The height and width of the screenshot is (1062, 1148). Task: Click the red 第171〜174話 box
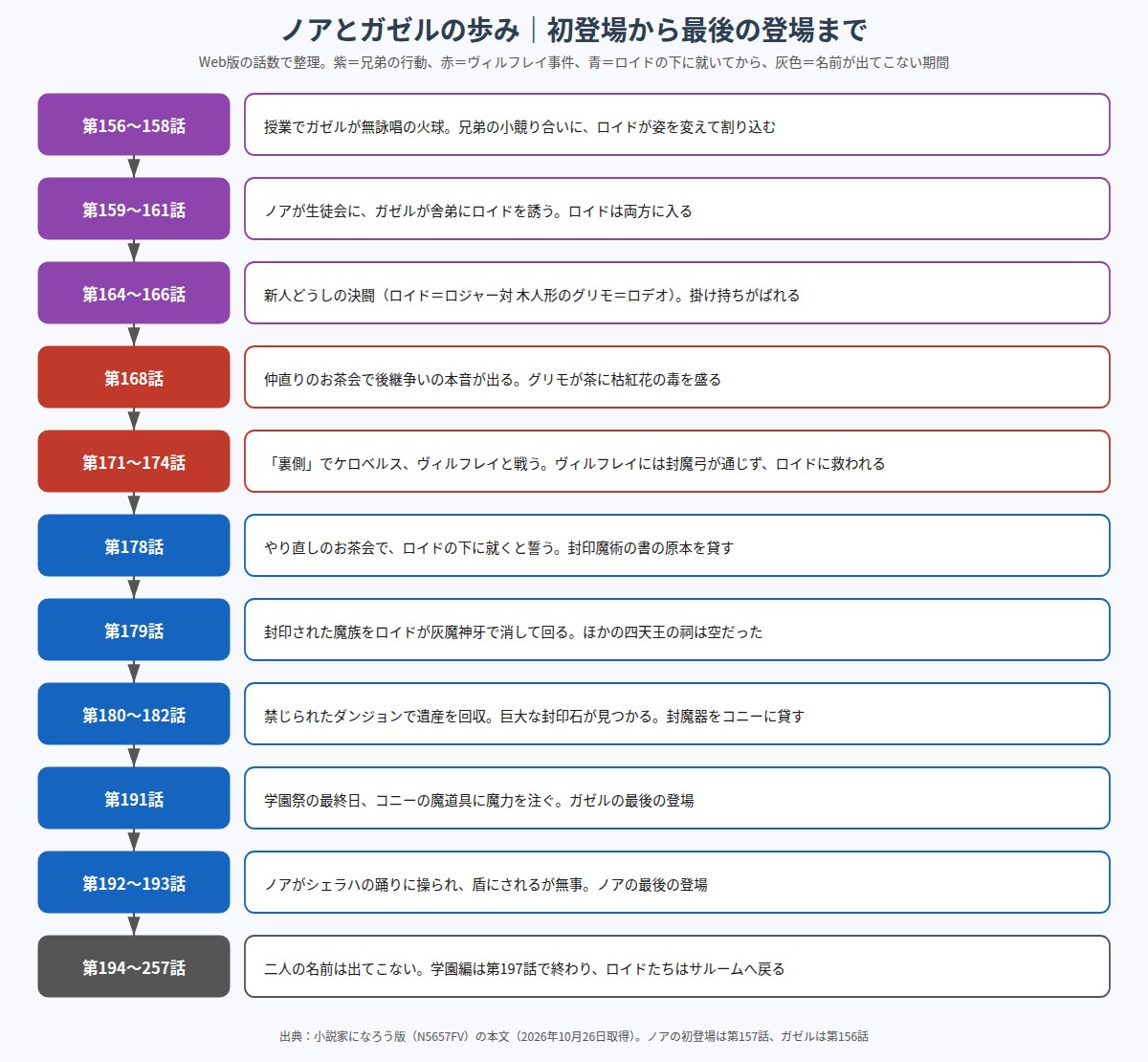pyautogui.click(x=134, y=461)
